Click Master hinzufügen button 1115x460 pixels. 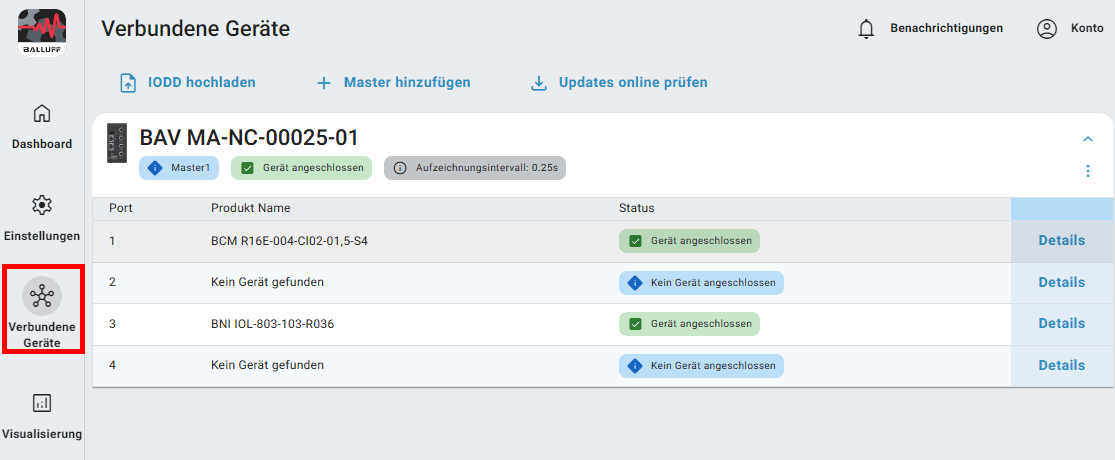[393, 83]
